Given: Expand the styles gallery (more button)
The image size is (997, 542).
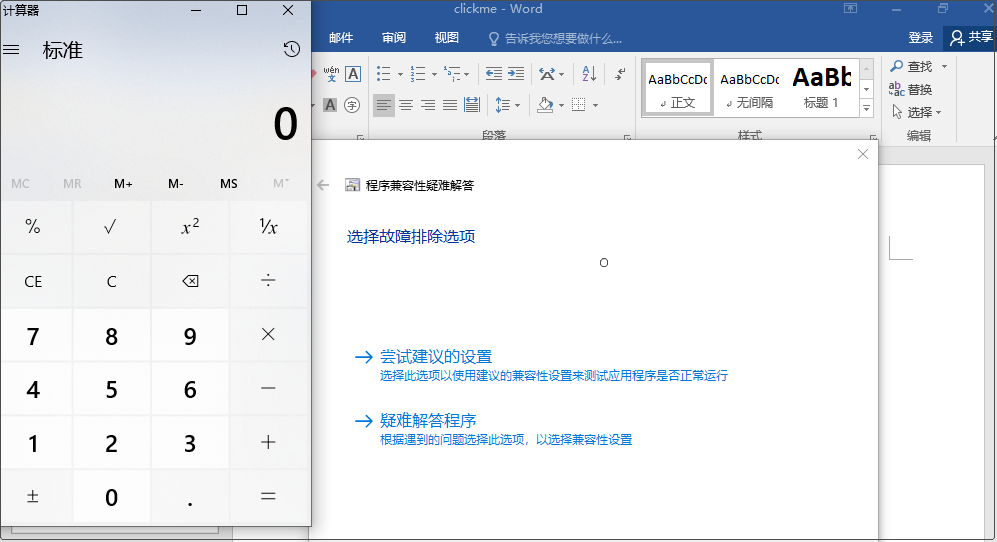Looking at the screenshot, I should coord(867,109).
